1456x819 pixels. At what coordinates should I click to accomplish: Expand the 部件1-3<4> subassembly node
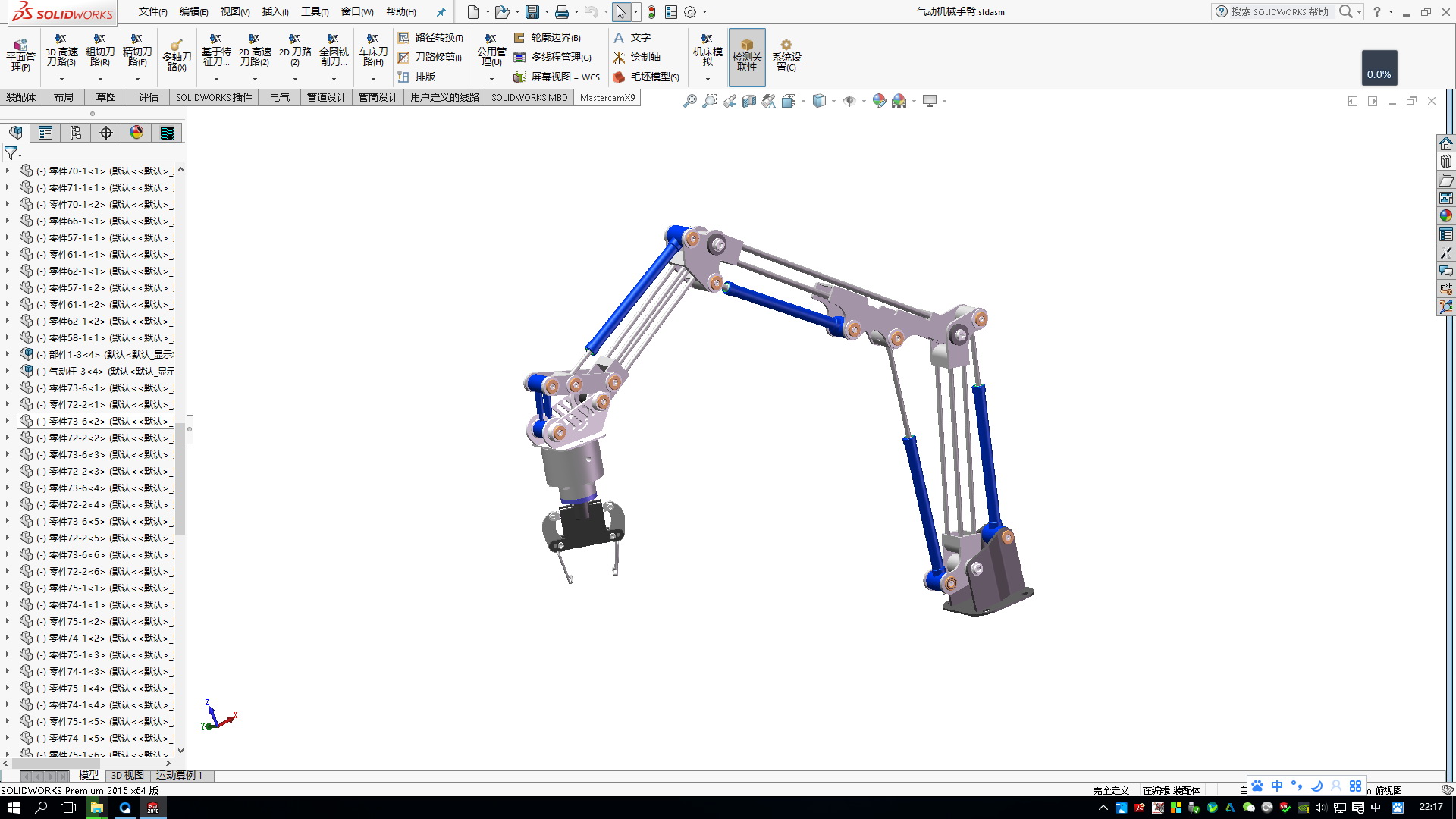8,354
